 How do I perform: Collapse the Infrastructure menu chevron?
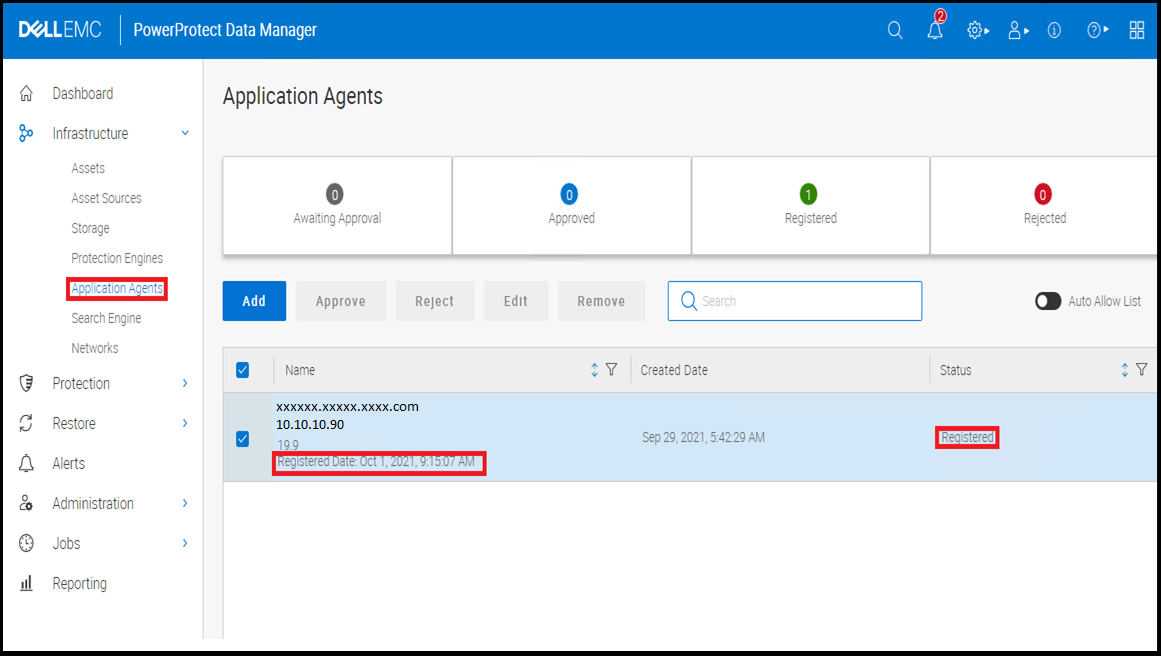pos(185,133)
